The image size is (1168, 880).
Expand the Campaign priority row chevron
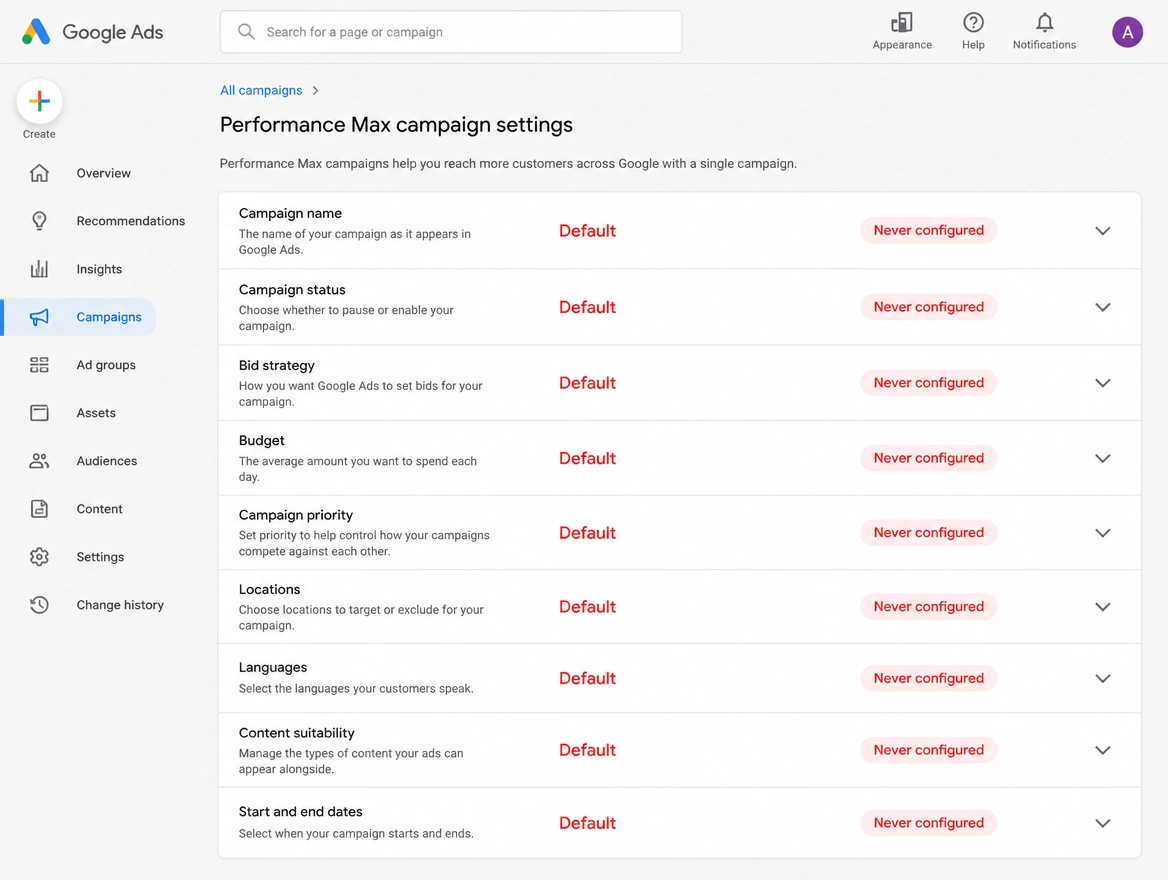point(1102,533)
